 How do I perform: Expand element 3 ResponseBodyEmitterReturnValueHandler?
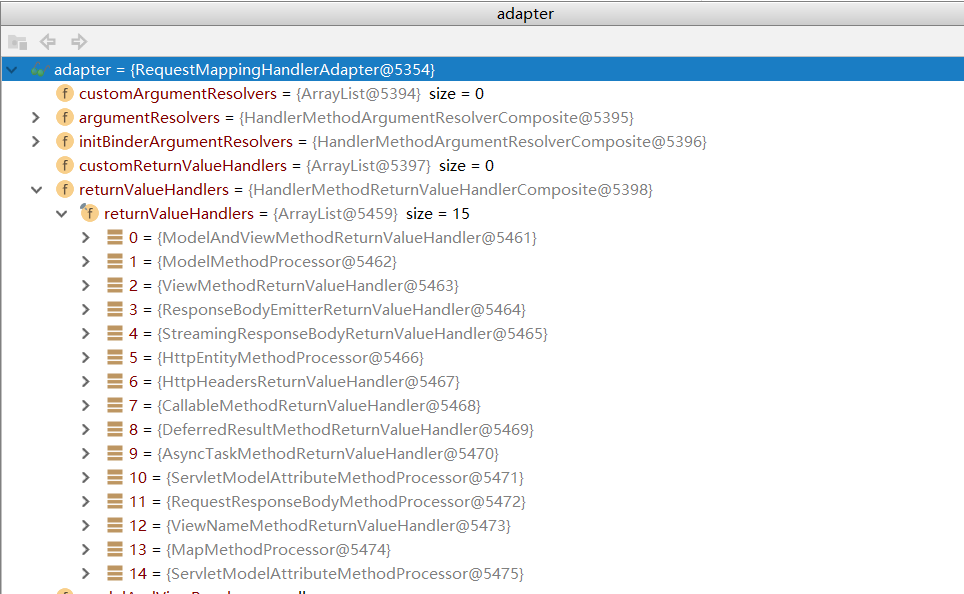86,309
